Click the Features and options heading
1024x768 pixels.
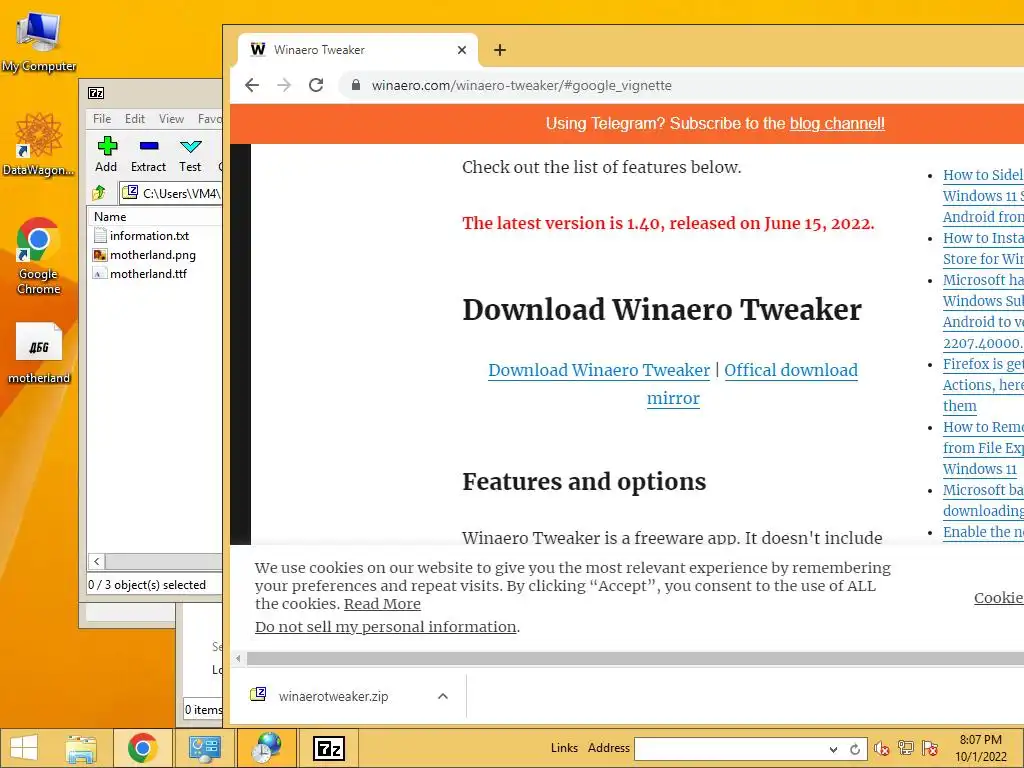click(x=584, y=482)
